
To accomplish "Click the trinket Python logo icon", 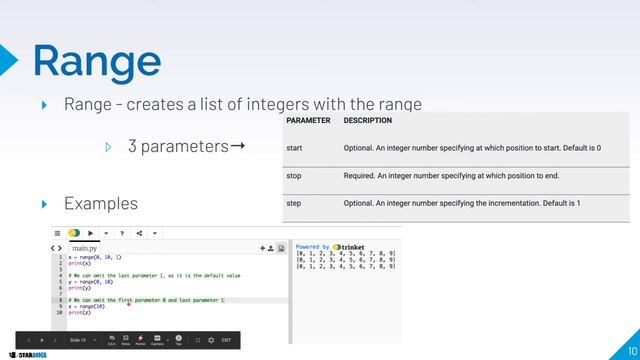I will click(74, 233).
